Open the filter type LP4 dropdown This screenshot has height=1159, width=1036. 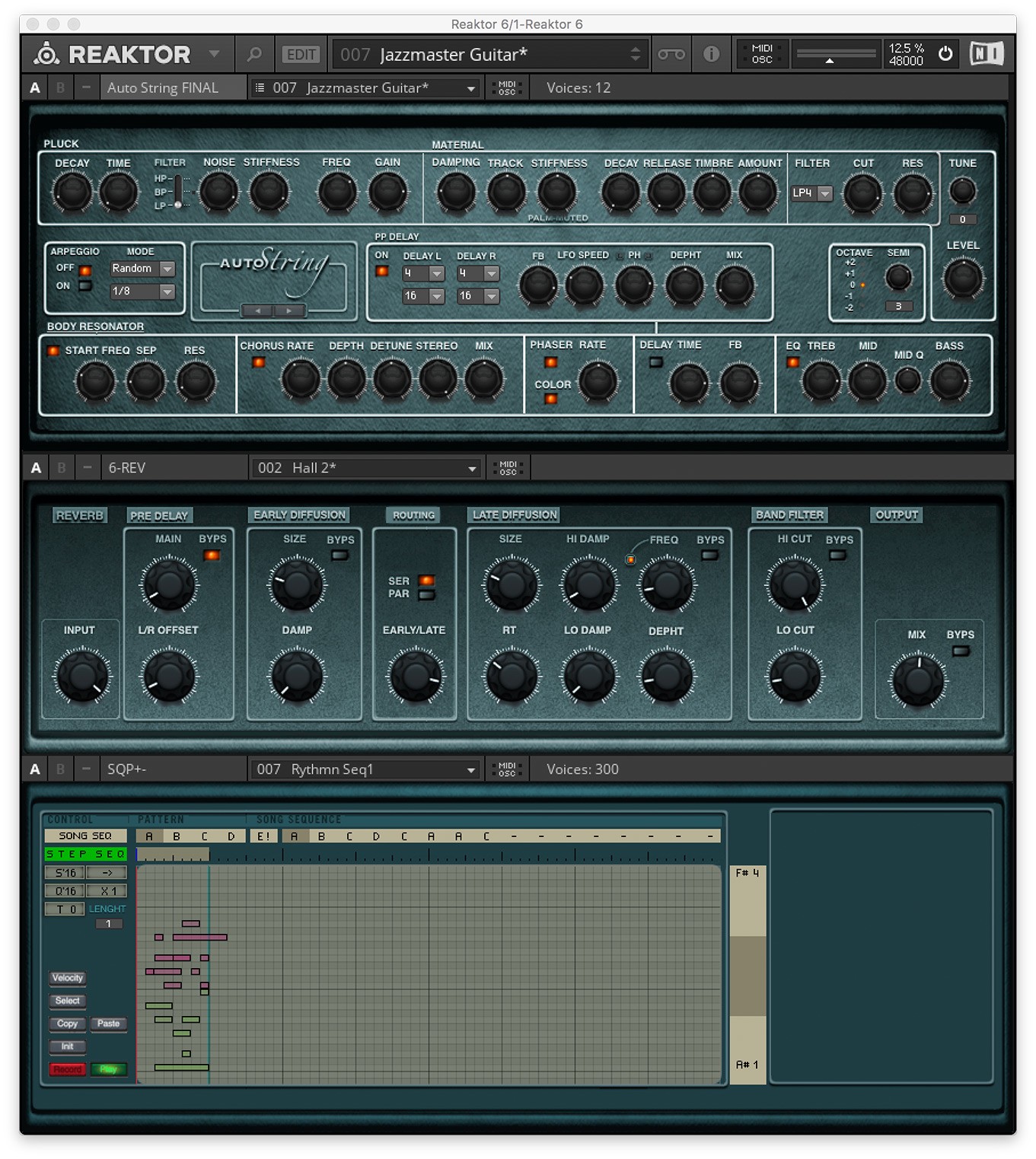(811, 193)
